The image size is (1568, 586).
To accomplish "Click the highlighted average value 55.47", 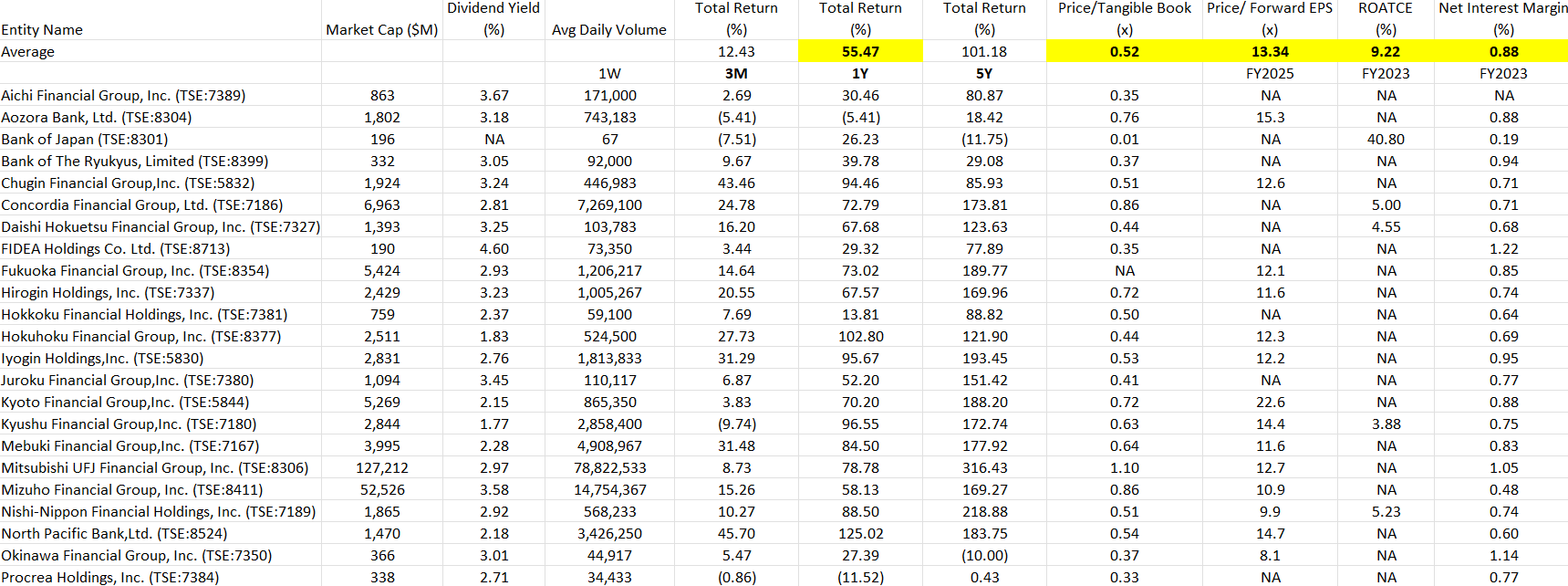I will pos(860,52).
